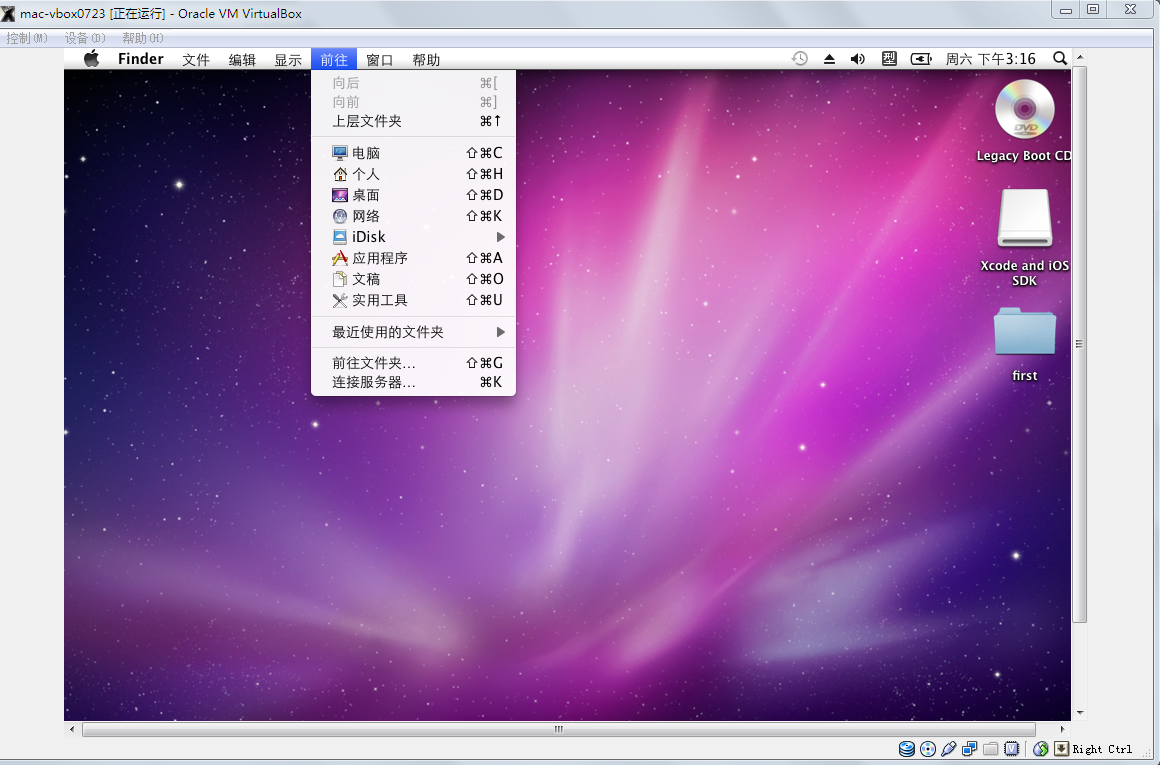Screen dimensions: 1160x765
Task: Click VirtualBox USB devices status icon
Action: tap(948, 749)
